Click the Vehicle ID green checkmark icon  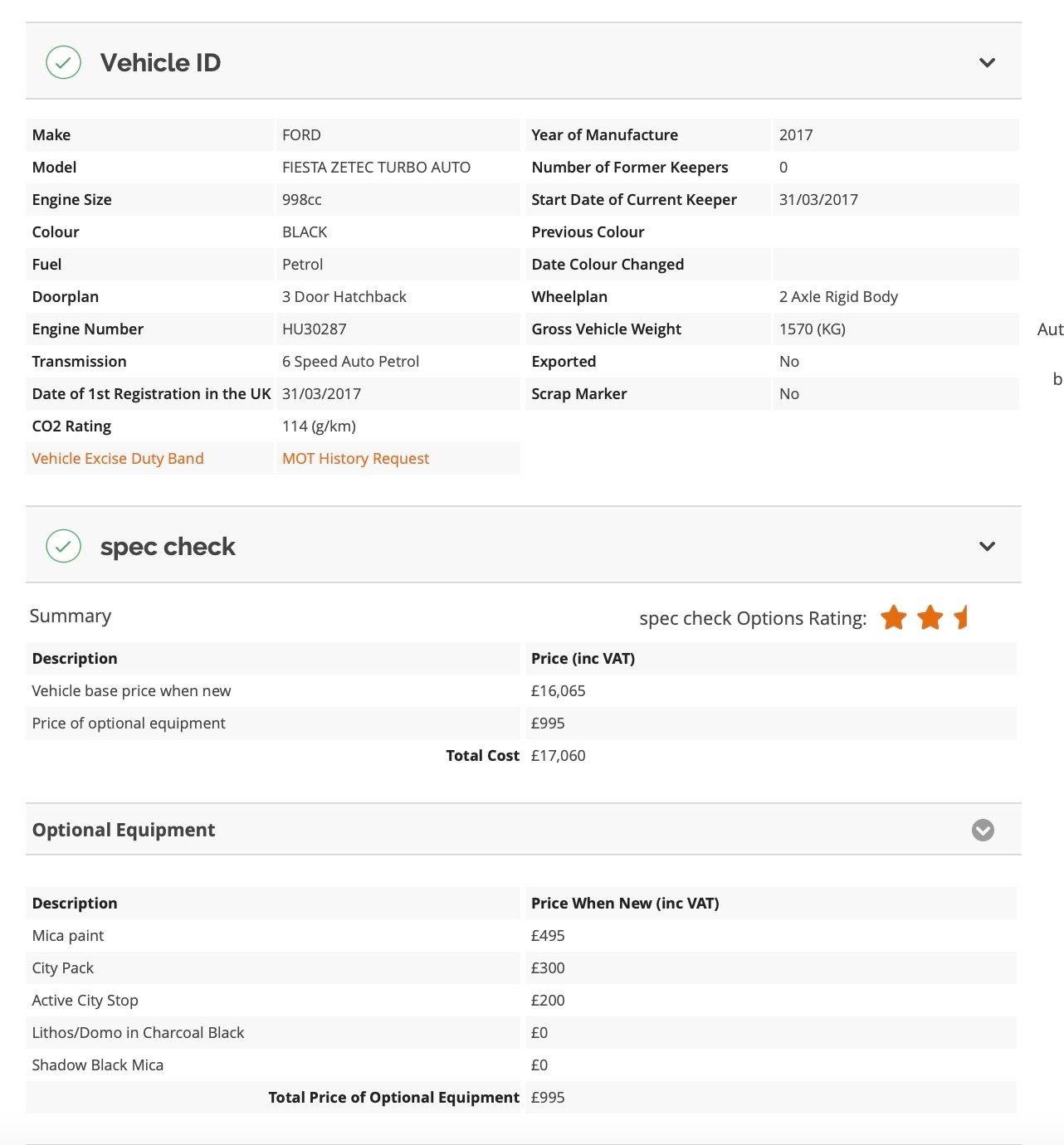(x=63, y=62)
